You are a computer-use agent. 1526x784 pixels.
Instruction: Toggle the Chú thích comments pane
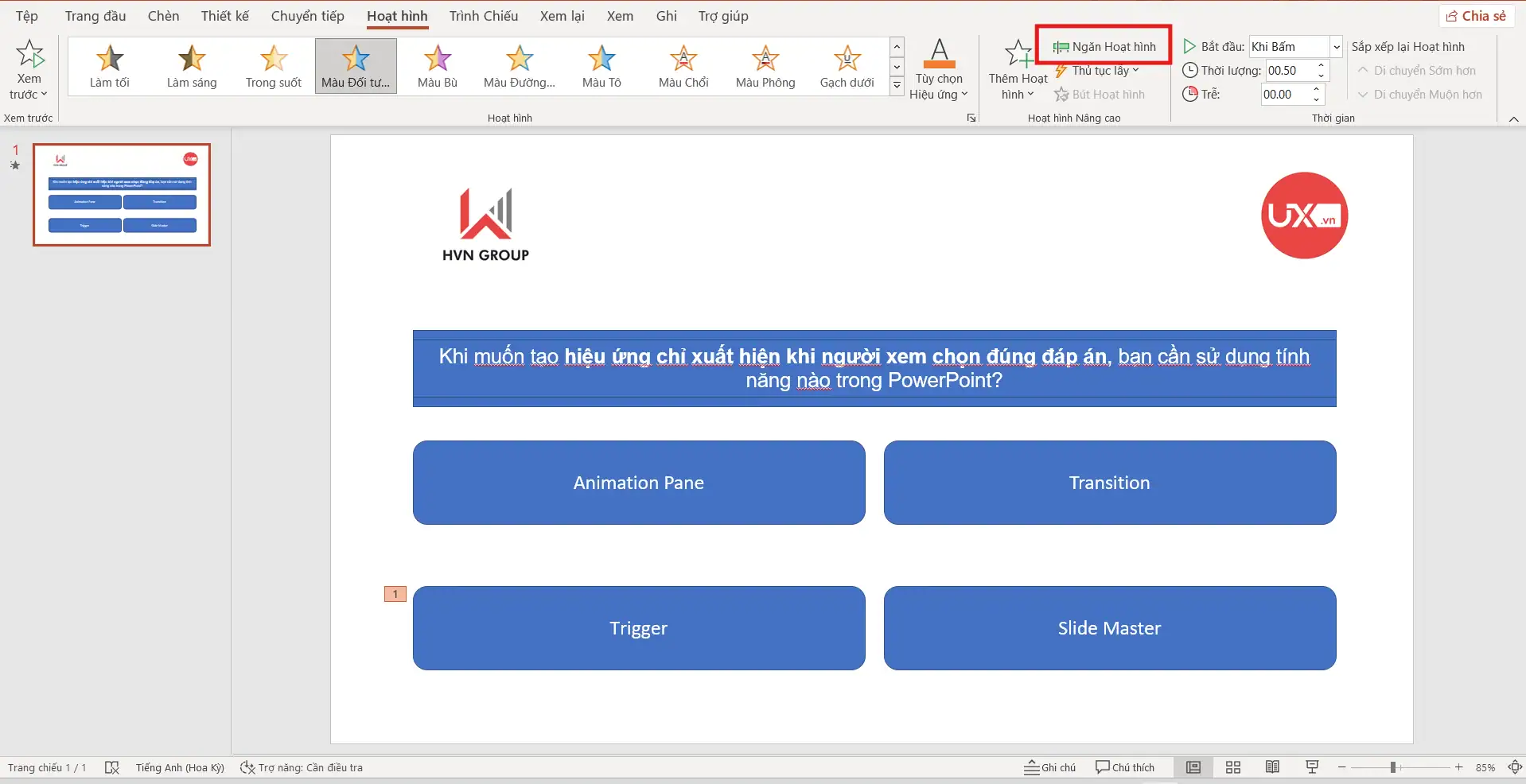click(1125, 767)
